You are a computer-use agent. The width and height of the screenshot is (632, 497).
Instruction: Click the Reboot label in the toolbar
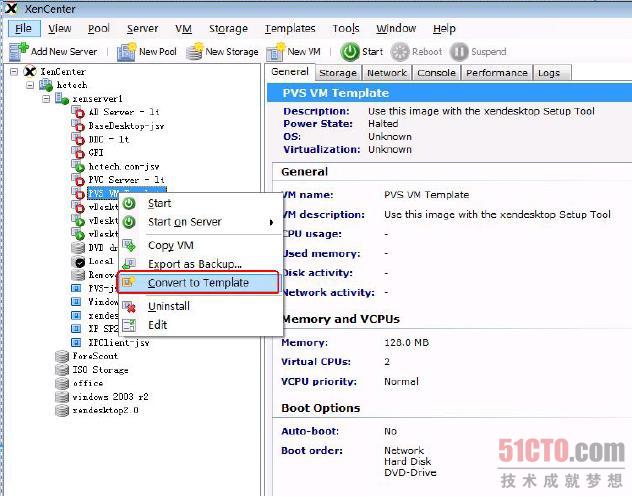pyautogui.click(x=427, y=52)
